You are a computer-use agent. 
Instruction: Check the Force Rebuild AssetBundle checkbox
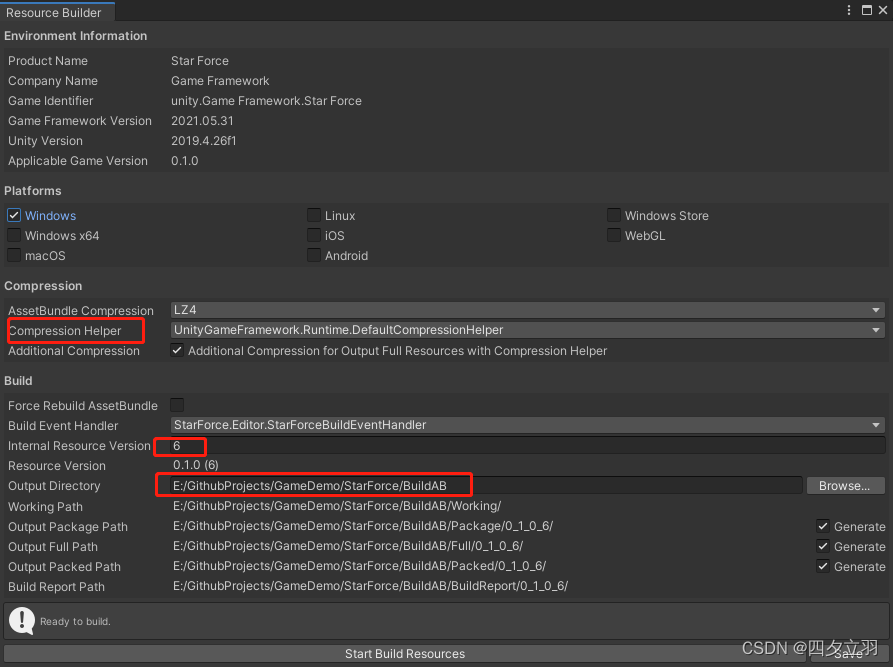point(177,405)
